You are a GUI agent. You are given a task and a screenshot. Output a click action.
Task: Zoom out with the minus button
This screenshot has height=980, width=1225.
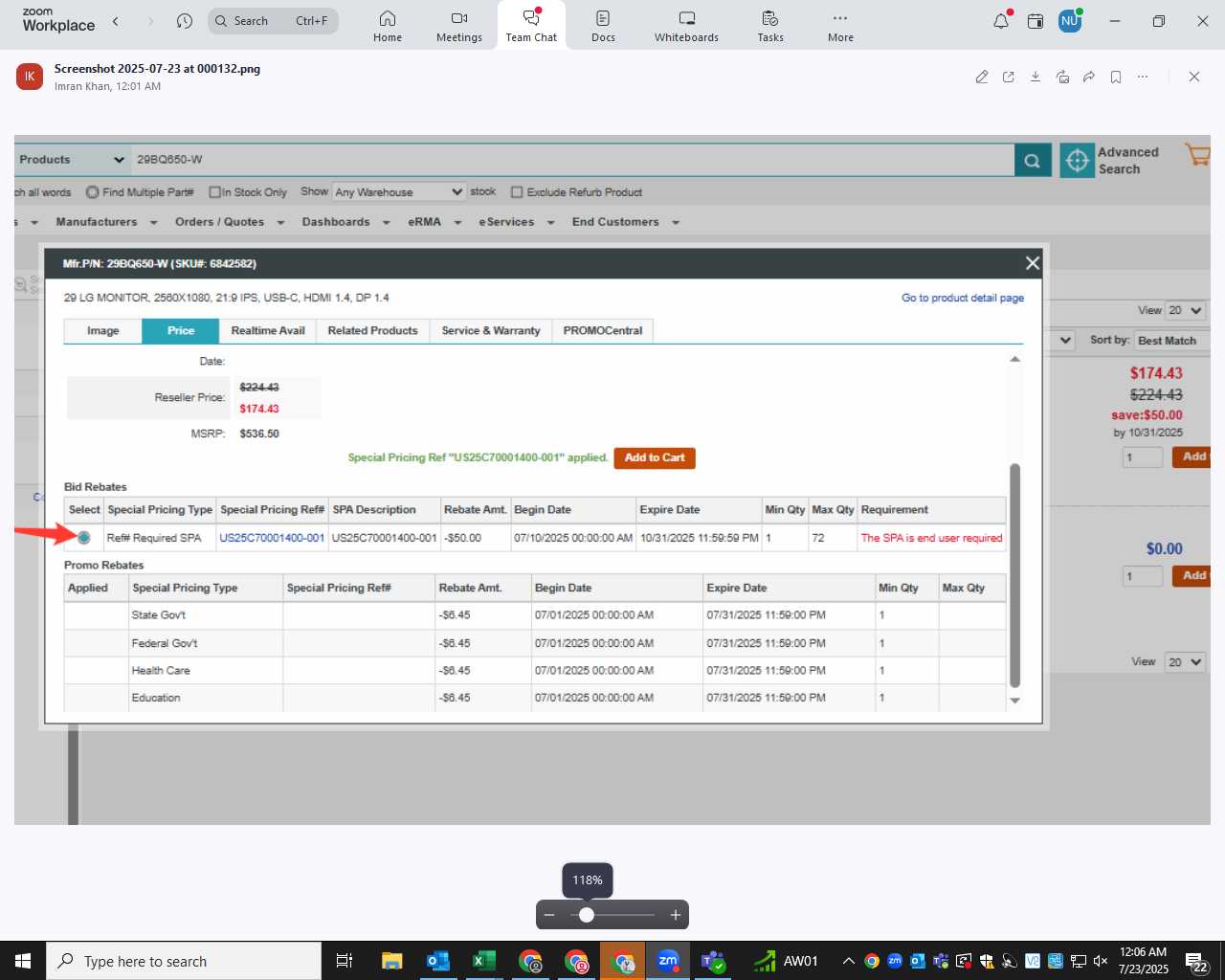549,915
